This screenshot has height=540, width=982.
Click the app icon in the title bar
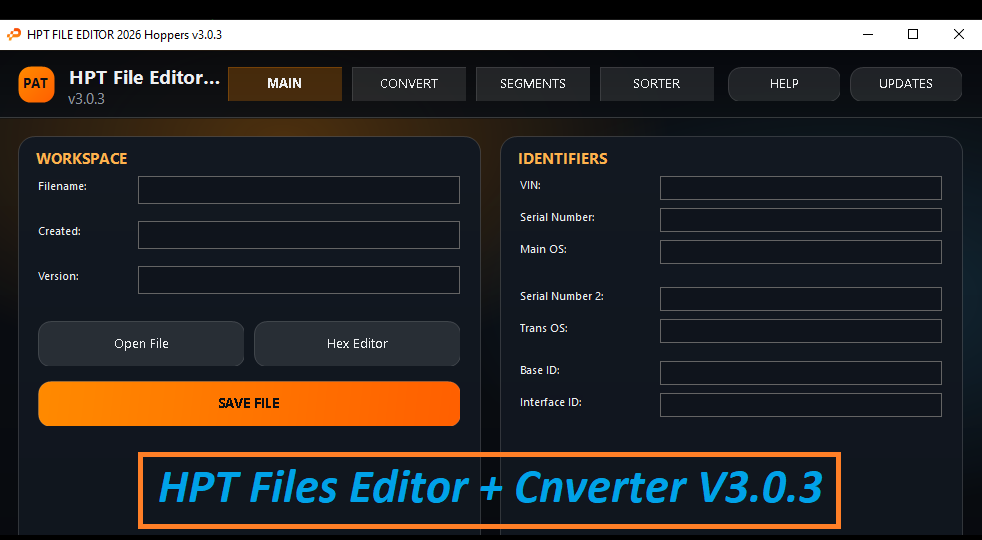14,34
